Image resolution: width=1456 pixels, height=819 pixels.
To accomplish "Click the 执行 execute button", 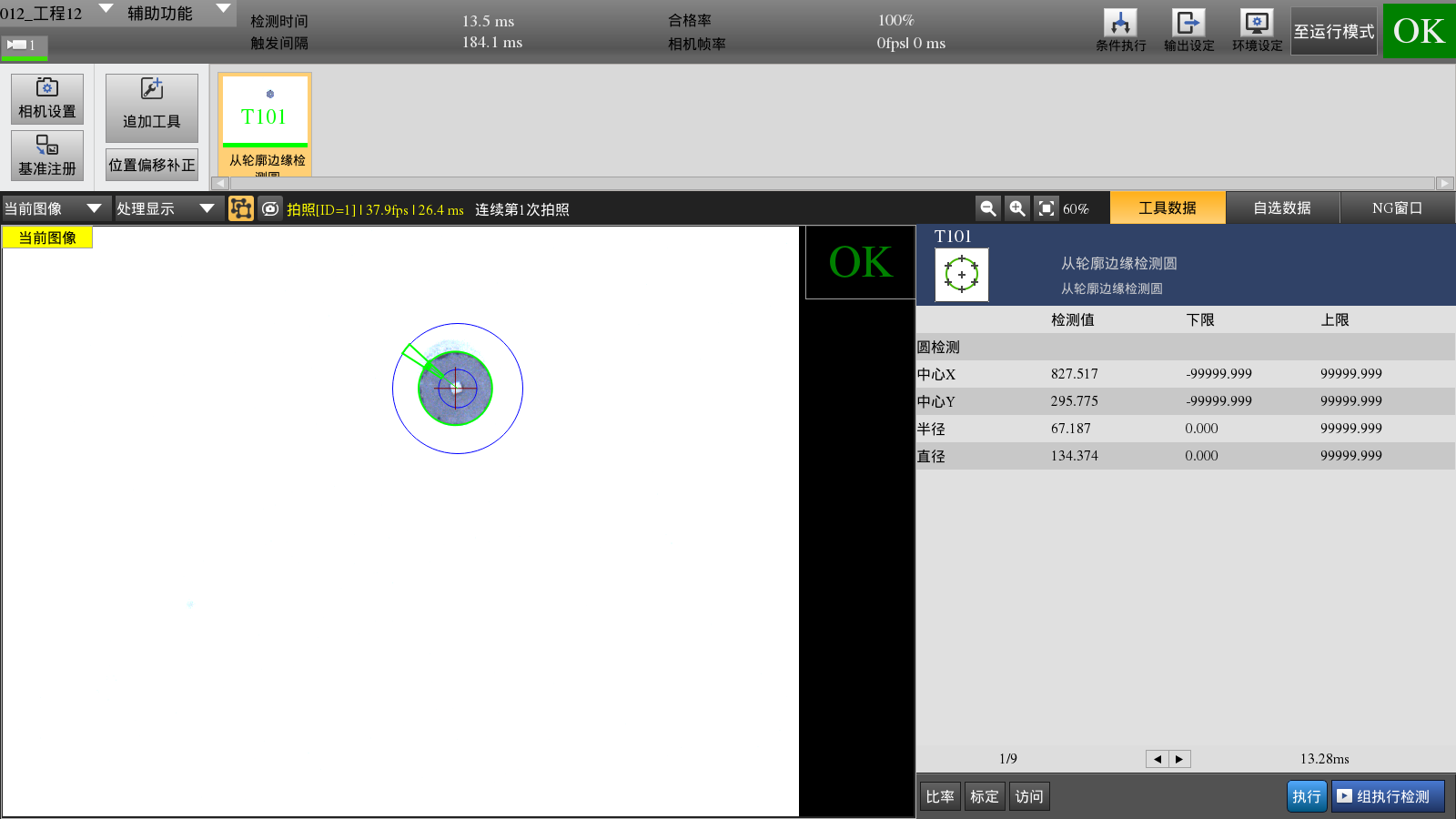I will point(1306,796).
